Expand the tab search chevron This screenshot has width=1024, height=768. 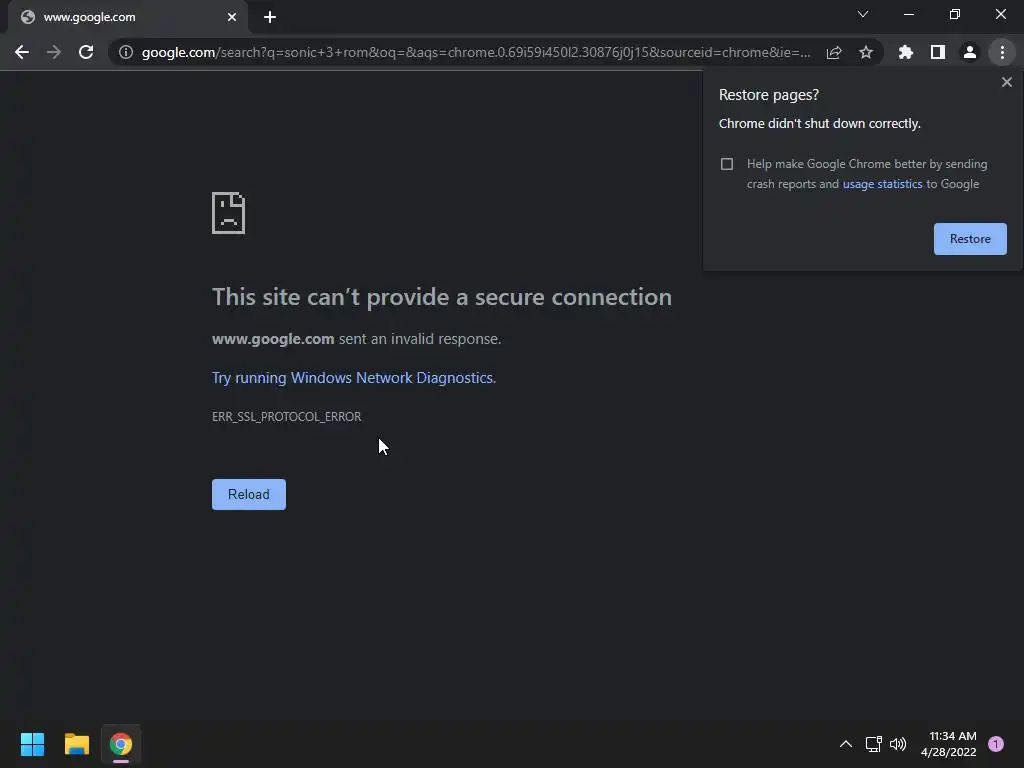pyautogui.click(x=863, y=14)
